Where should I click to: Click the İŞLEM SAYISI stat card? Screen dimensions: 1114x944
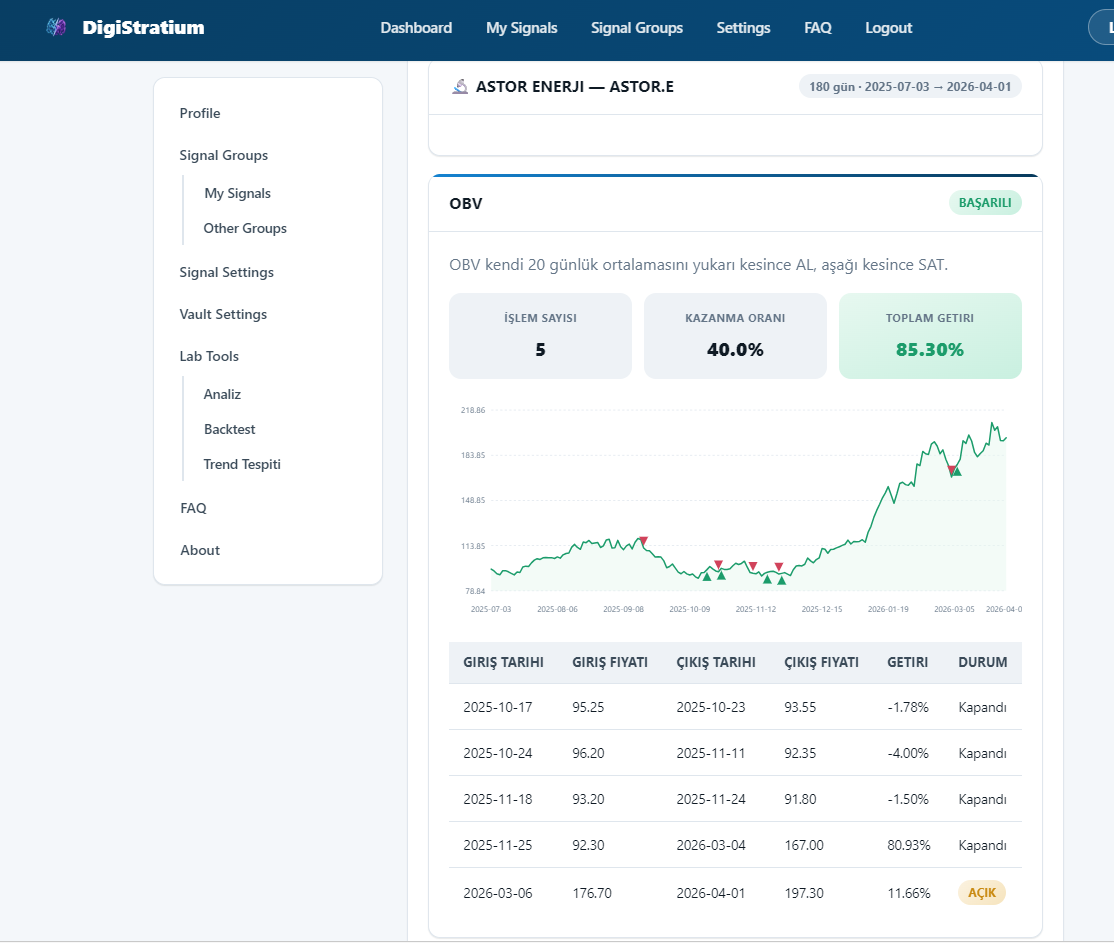(x=540, y=336)
